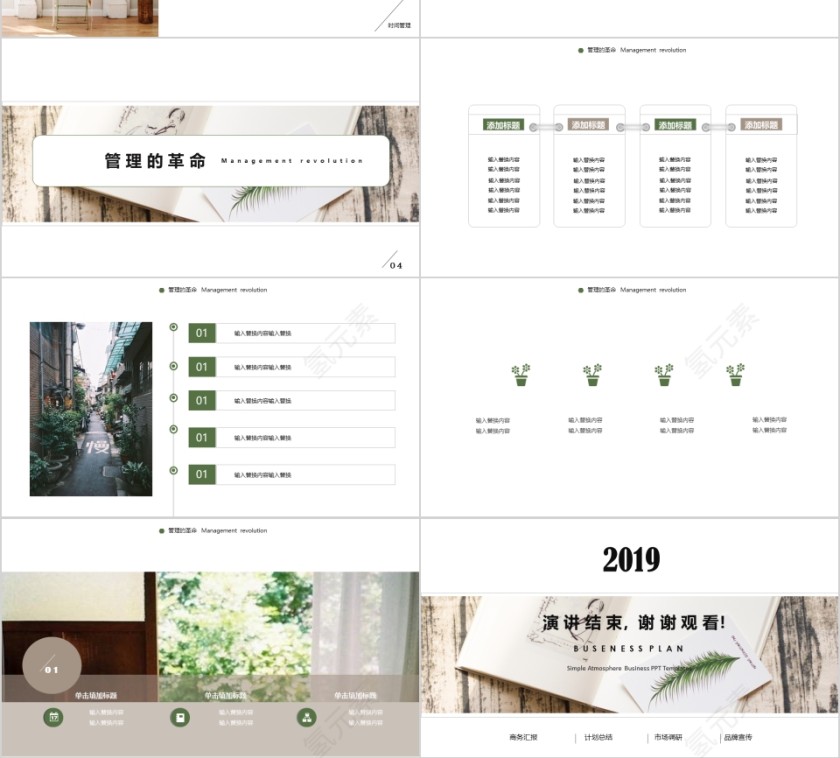Click the book icon in the beige bar
Image resolution: width=840 pixels, height=758 pixels.
point(180,717)
